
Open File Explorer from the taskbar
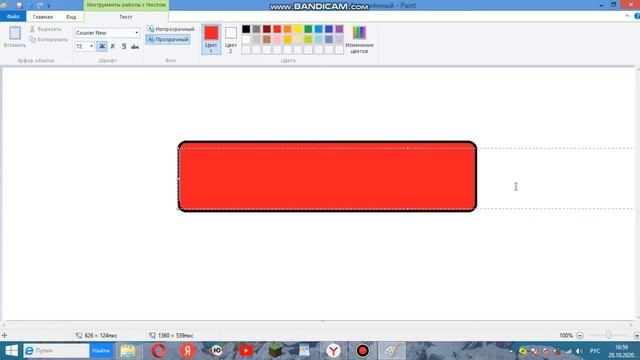coord(128,351)
